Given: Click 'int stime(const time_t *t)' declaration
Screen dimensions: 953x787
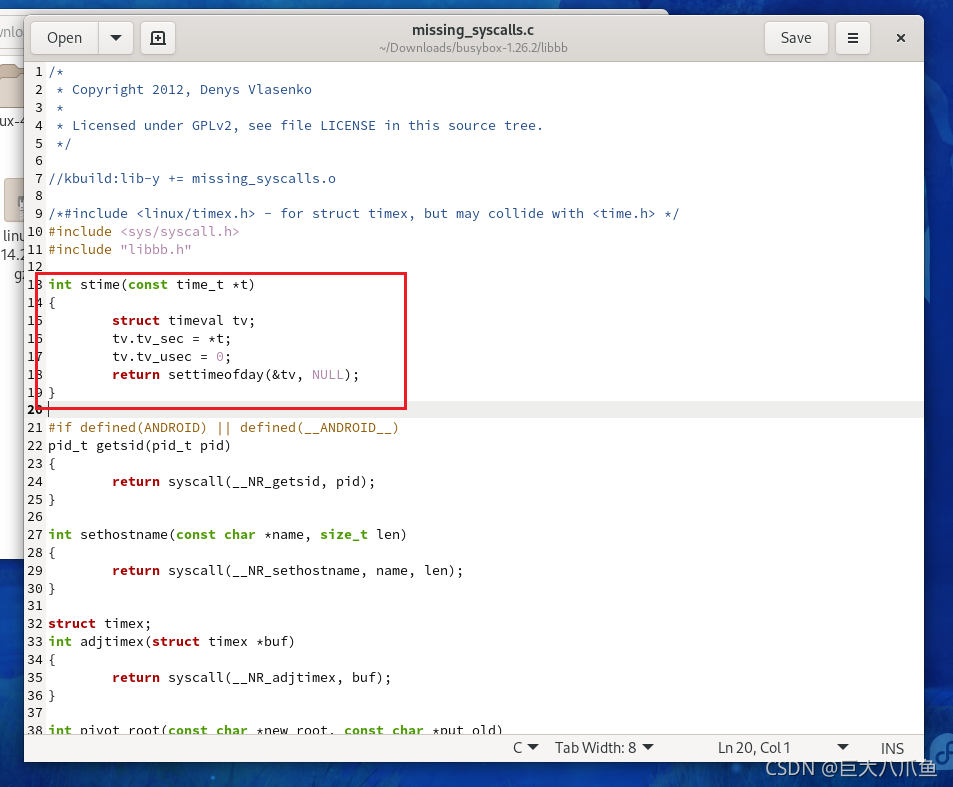Looking at the screenshot, I should pyautogui.click(x=151, y=284).
